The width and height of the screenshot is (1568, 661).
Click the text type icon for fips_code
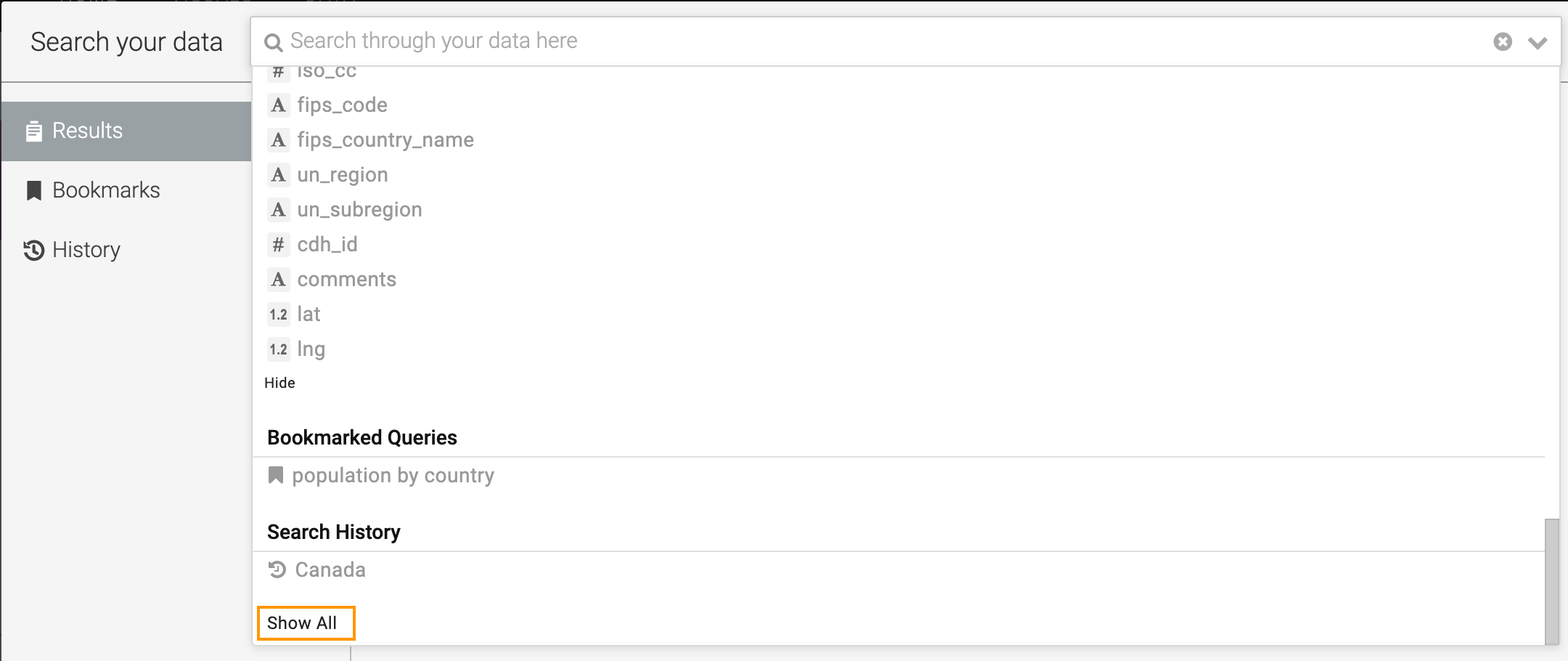click(x=278, y=105)
